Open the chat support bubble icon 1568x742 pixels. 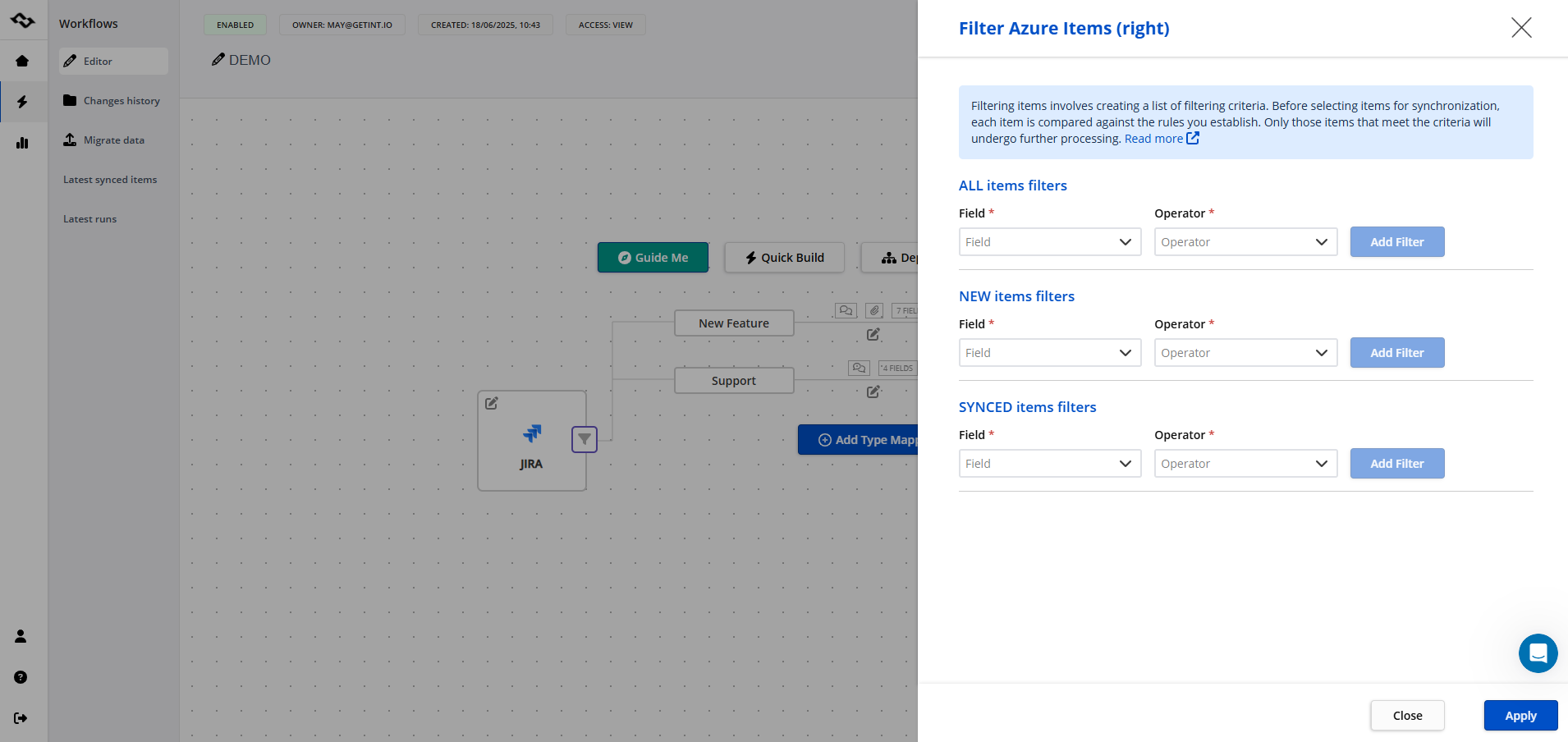[x=1538, y=653]
